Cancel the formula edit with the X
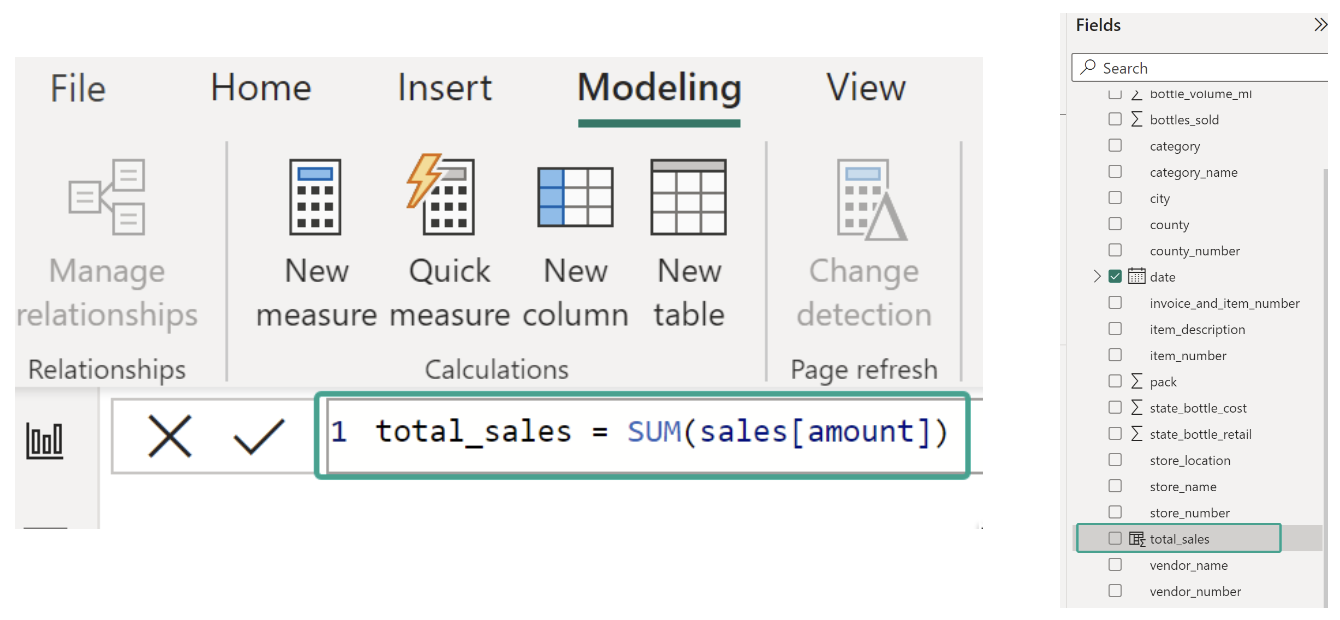 pos(171,435)
